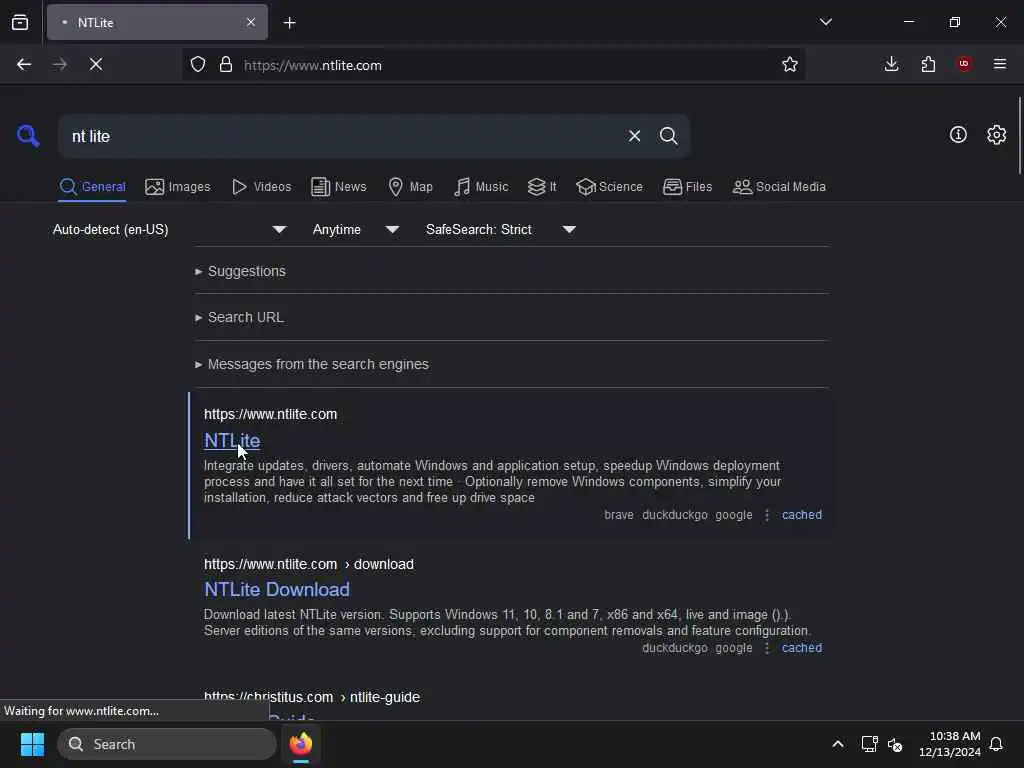
Task: Open search Preferences gear icon
Action: click(x=997, y=135)
